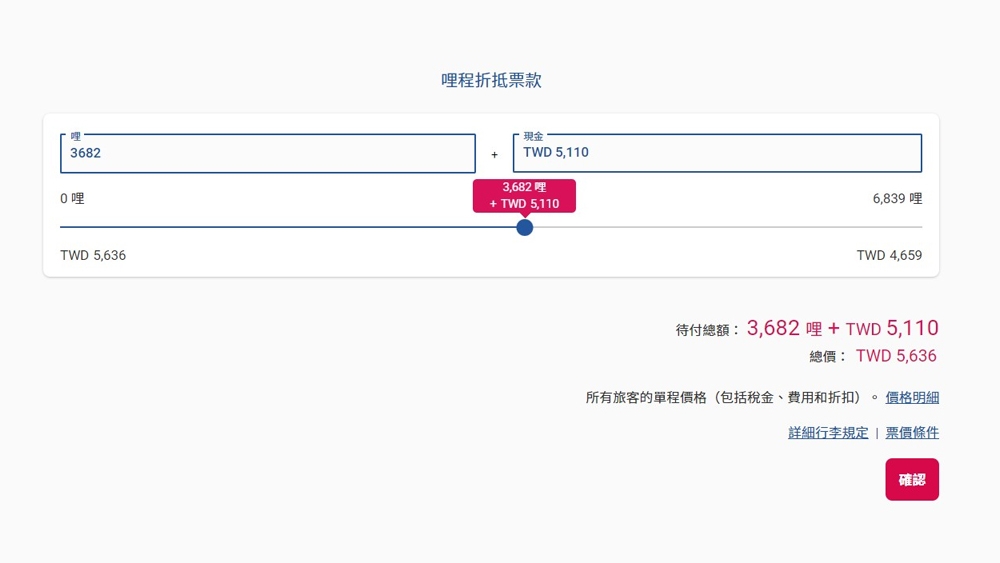Click the small 現金 label on cash field

(x=533, y=135)
